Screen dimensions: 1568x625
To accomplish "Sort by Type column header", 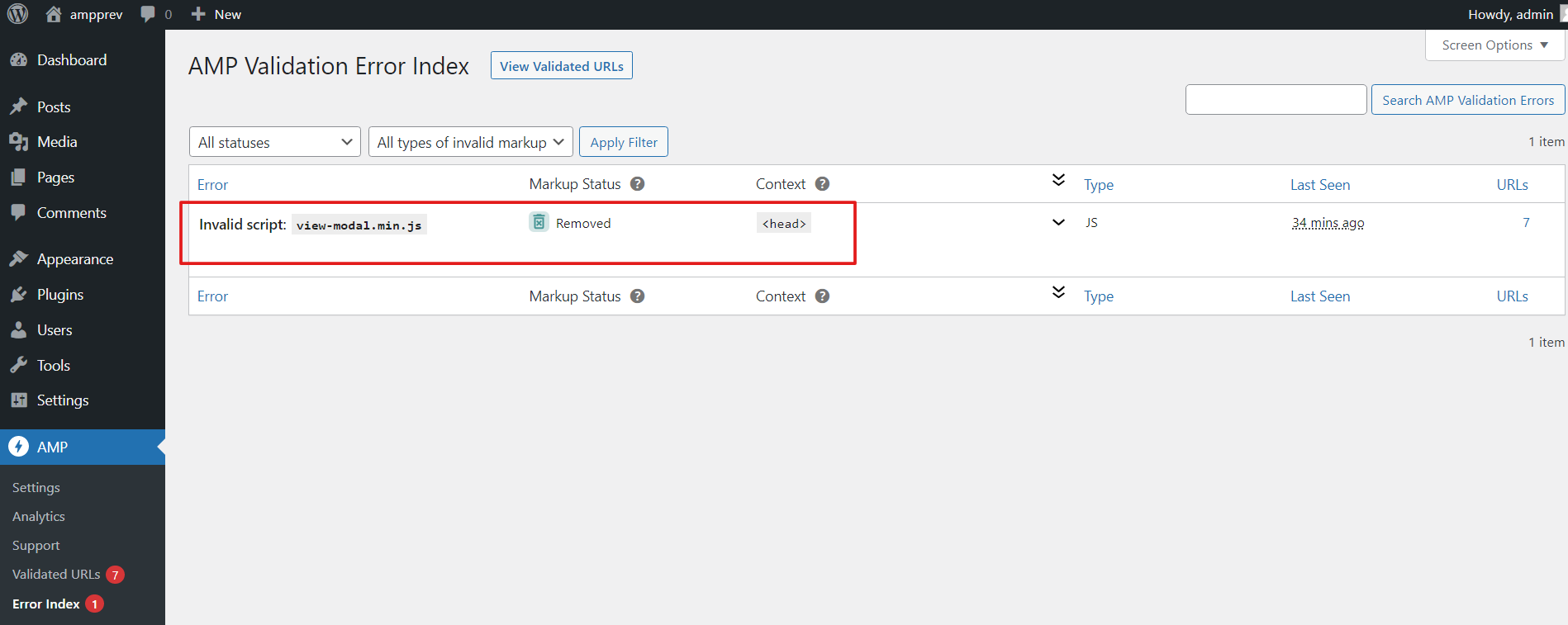I will 1099,185.
